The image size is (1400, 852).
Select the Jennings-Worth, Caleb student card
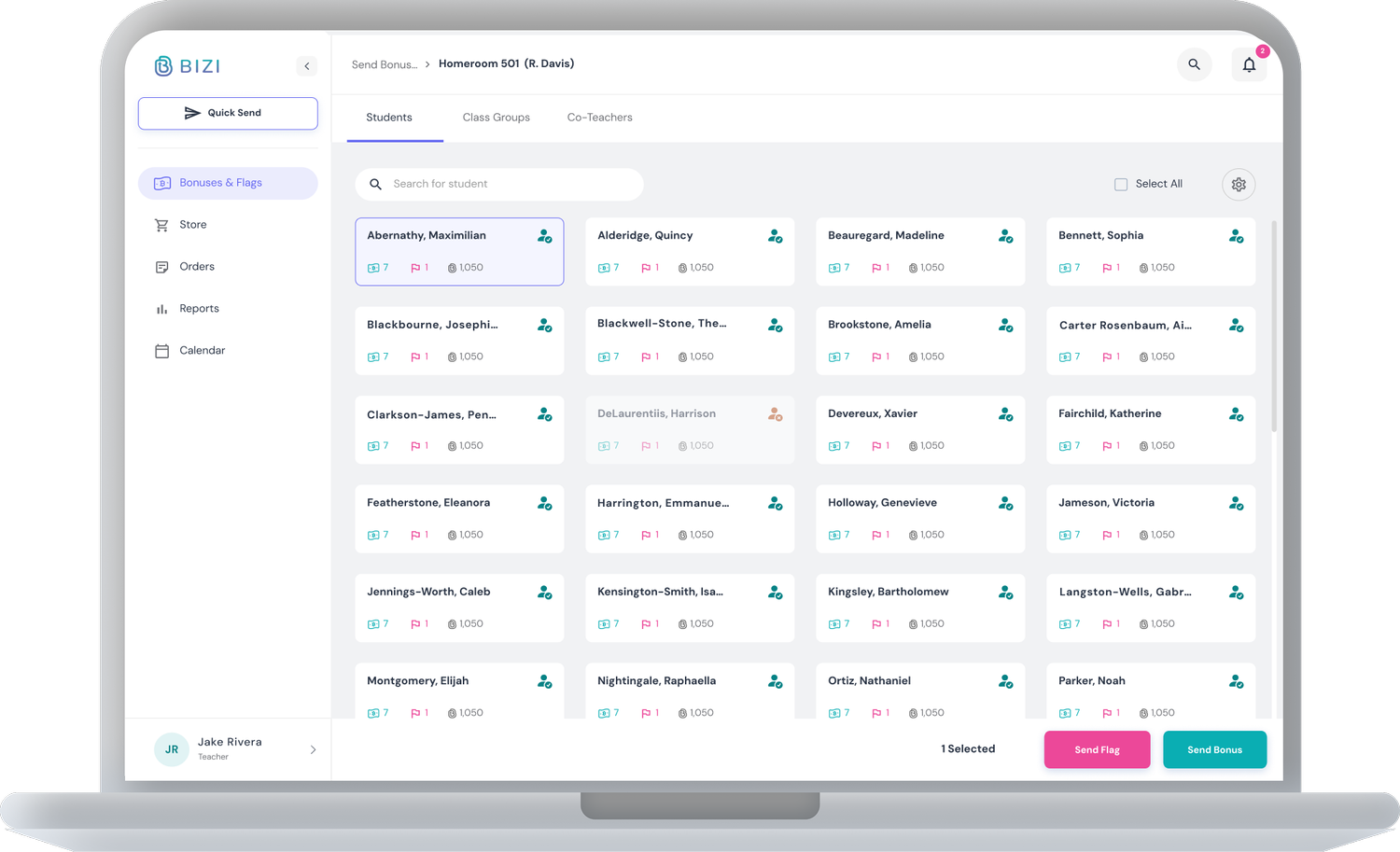tap(459, 608)
